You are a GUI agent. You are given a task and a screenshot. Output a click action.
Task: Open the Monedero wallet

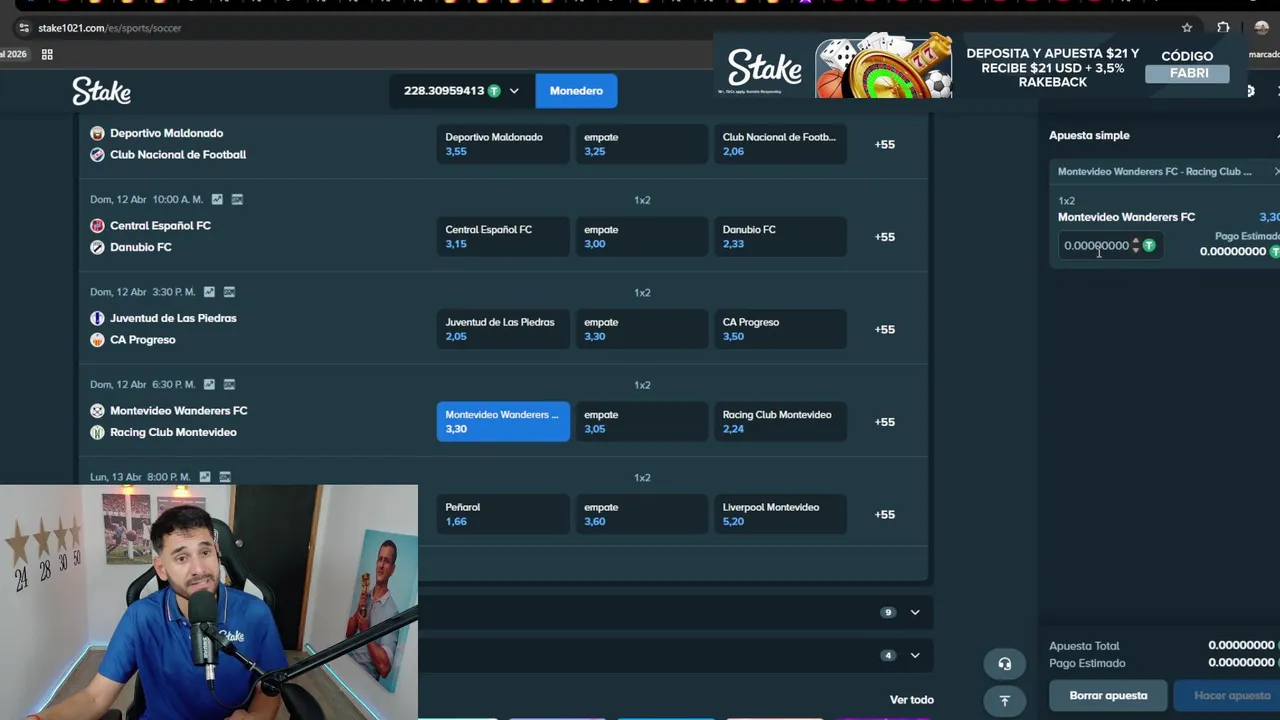click(x=576, y=91)
